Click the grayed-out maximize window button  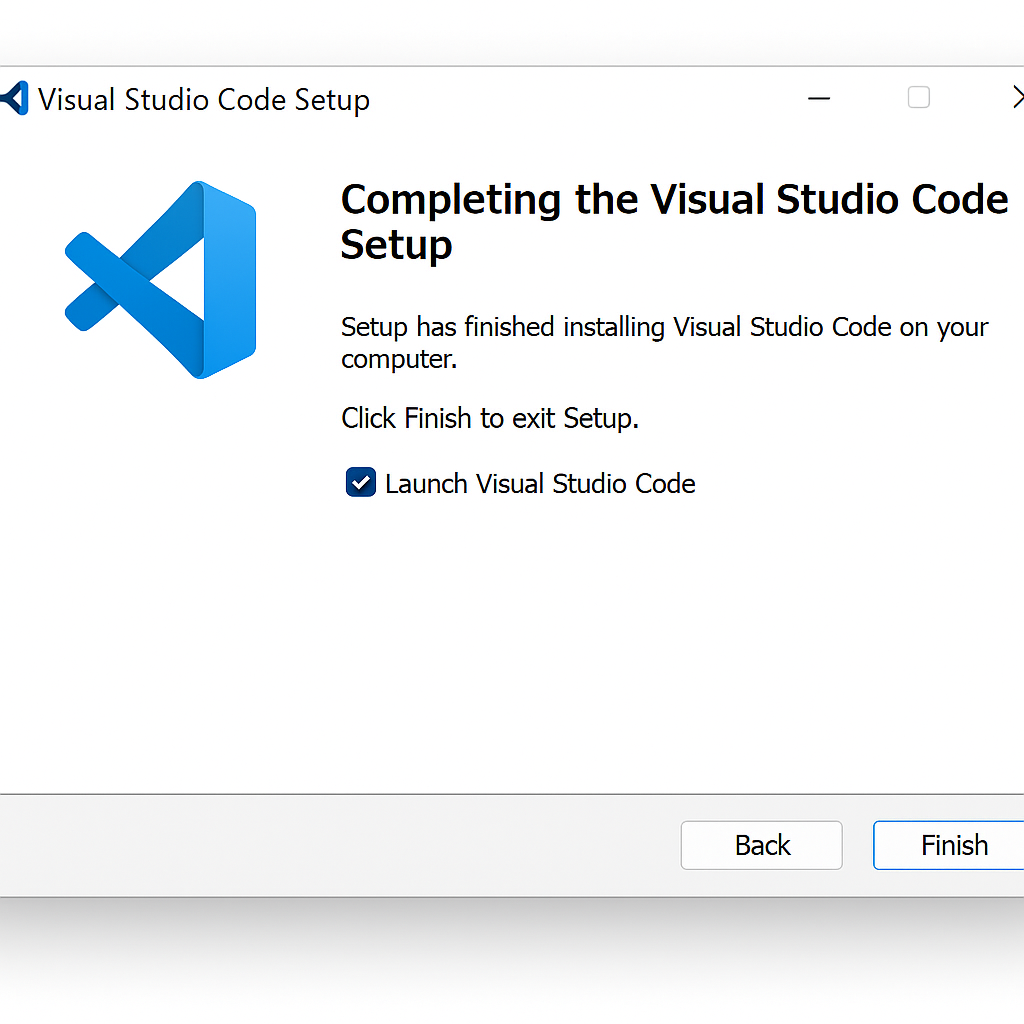(x=918, y=97)
